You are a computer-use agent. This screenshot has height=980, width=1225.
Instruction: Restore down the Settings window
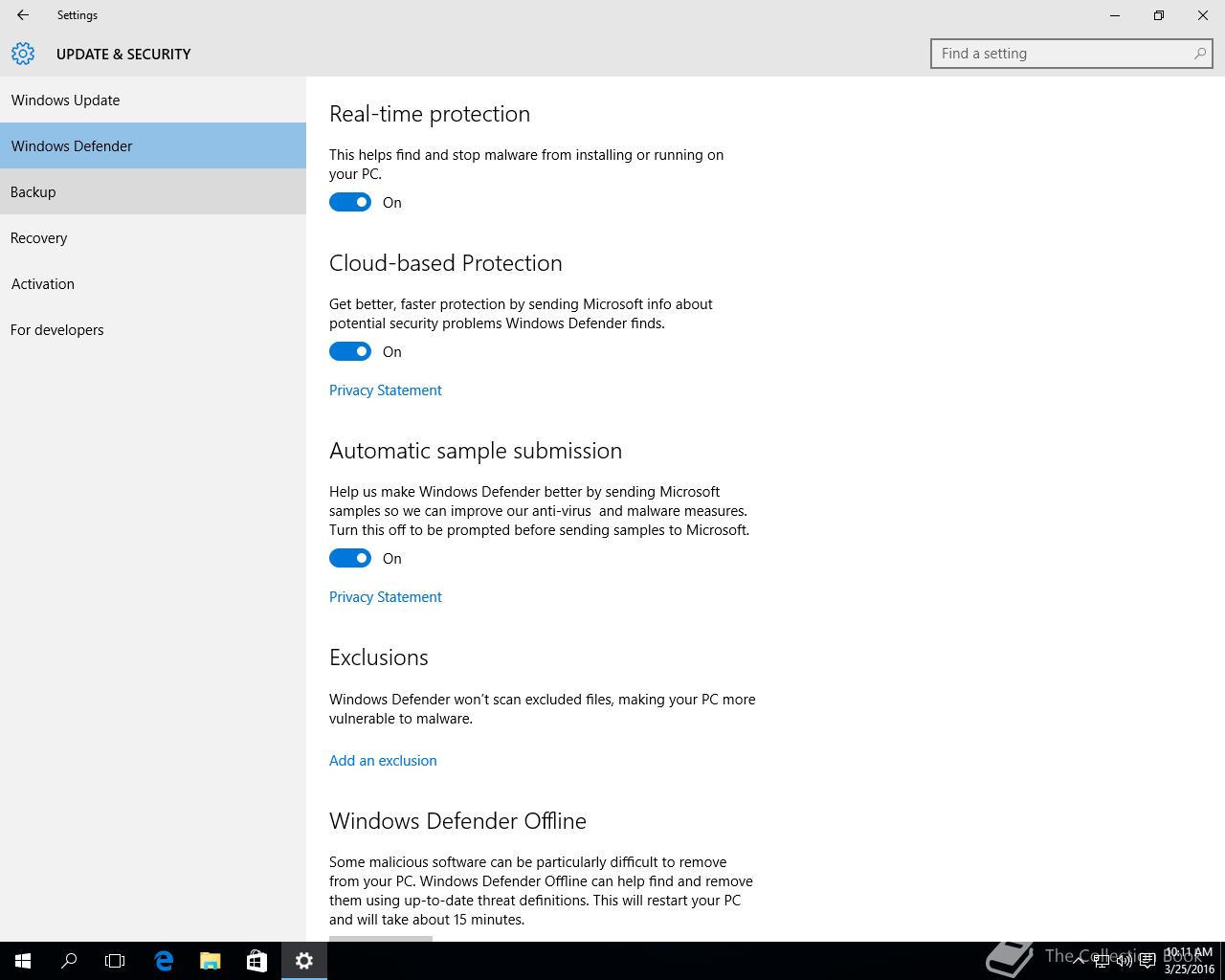tap(1159, 15)
